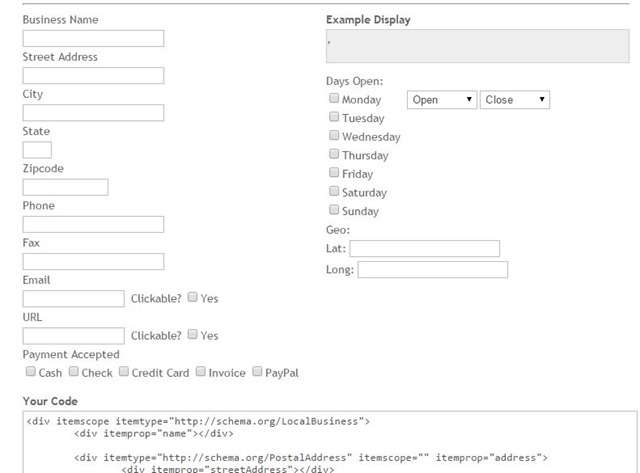Check the Cash payment option

pyautogui.click(x=31, y=371)
